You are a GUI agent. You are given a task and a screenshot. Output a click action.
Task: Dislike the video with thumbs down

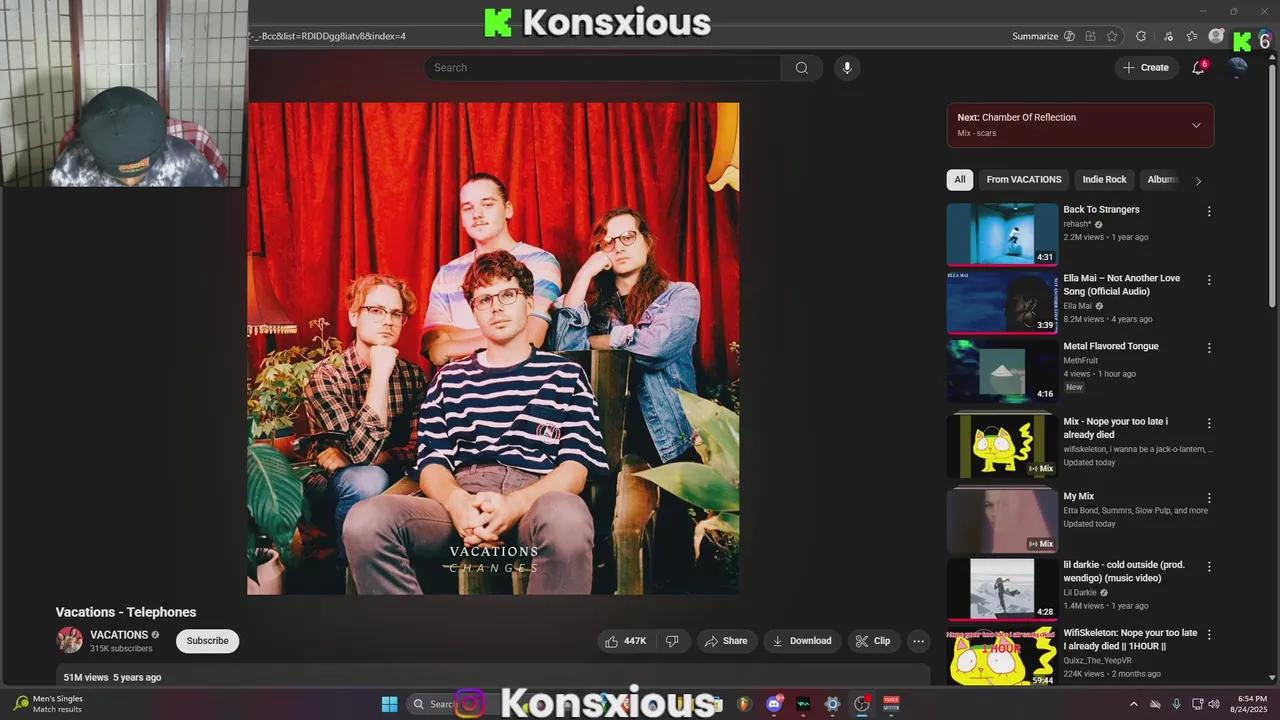673,641
